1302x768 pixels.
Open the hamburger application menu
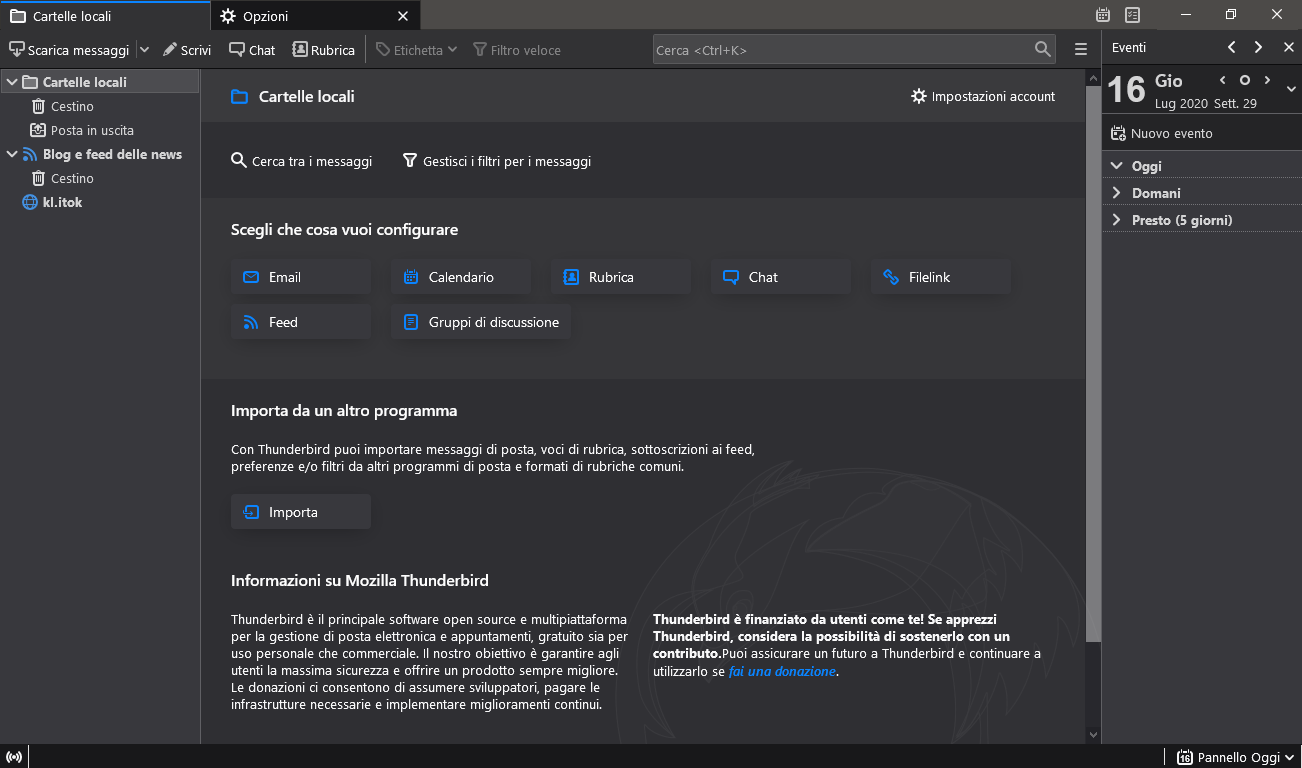1081,49
